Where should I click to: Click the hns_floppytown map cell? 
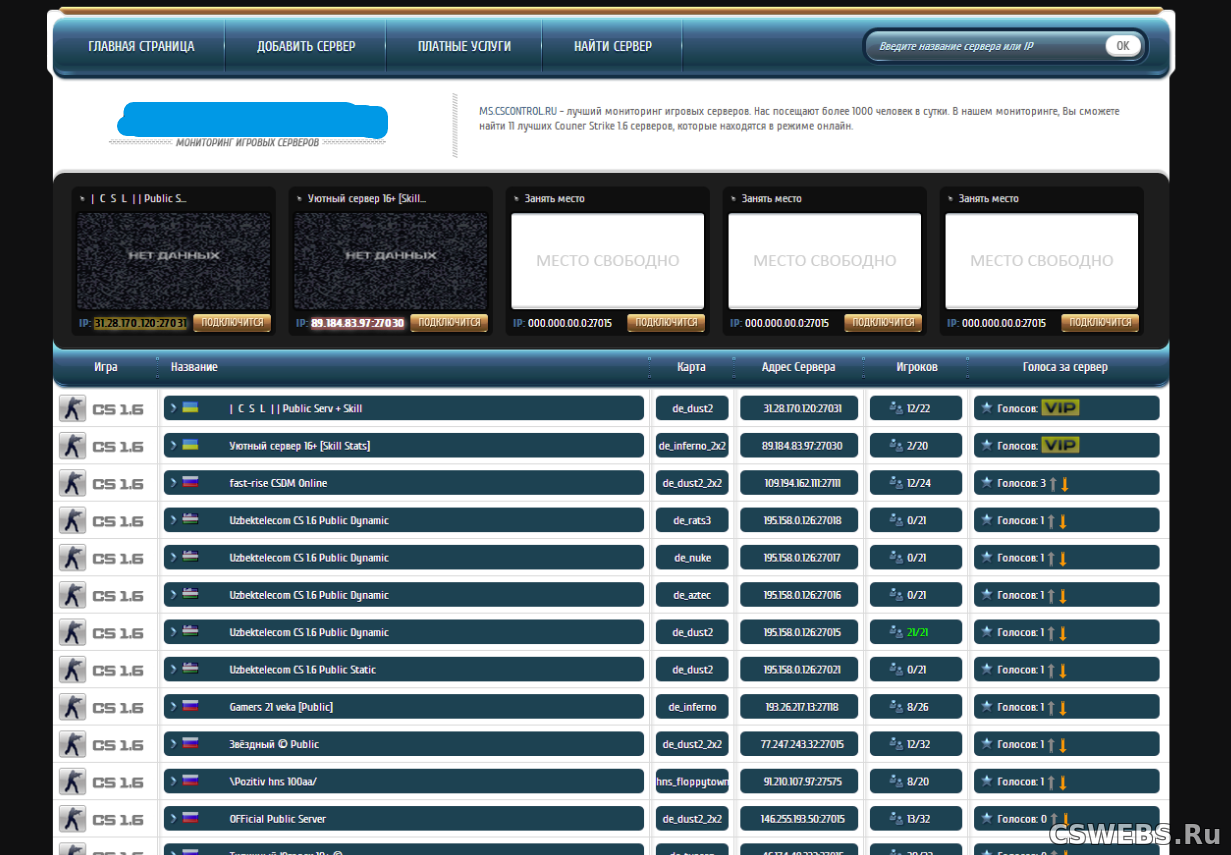pos(692,781)
